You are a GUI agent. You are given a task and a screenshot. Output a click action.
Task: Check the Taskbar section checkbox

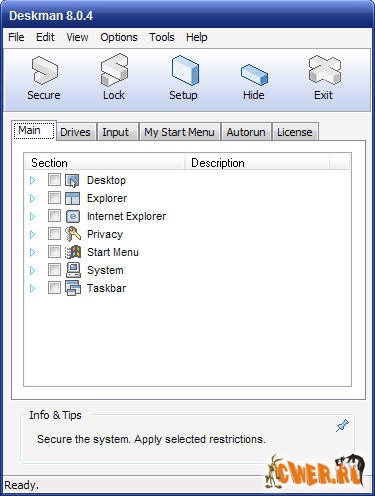pos(54,288)
